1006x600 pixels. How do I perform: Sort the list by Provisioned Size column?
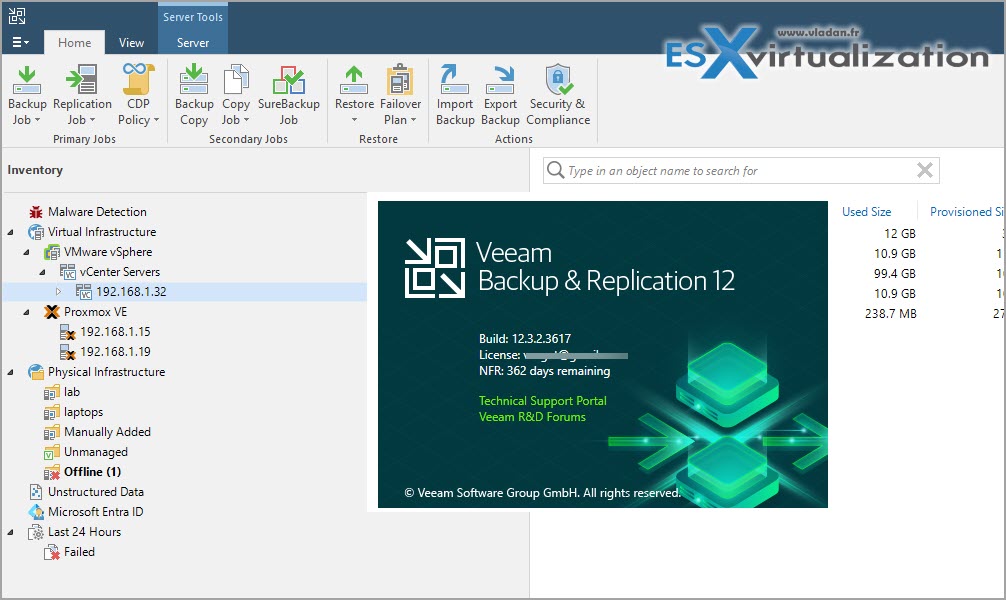[967, 212]
